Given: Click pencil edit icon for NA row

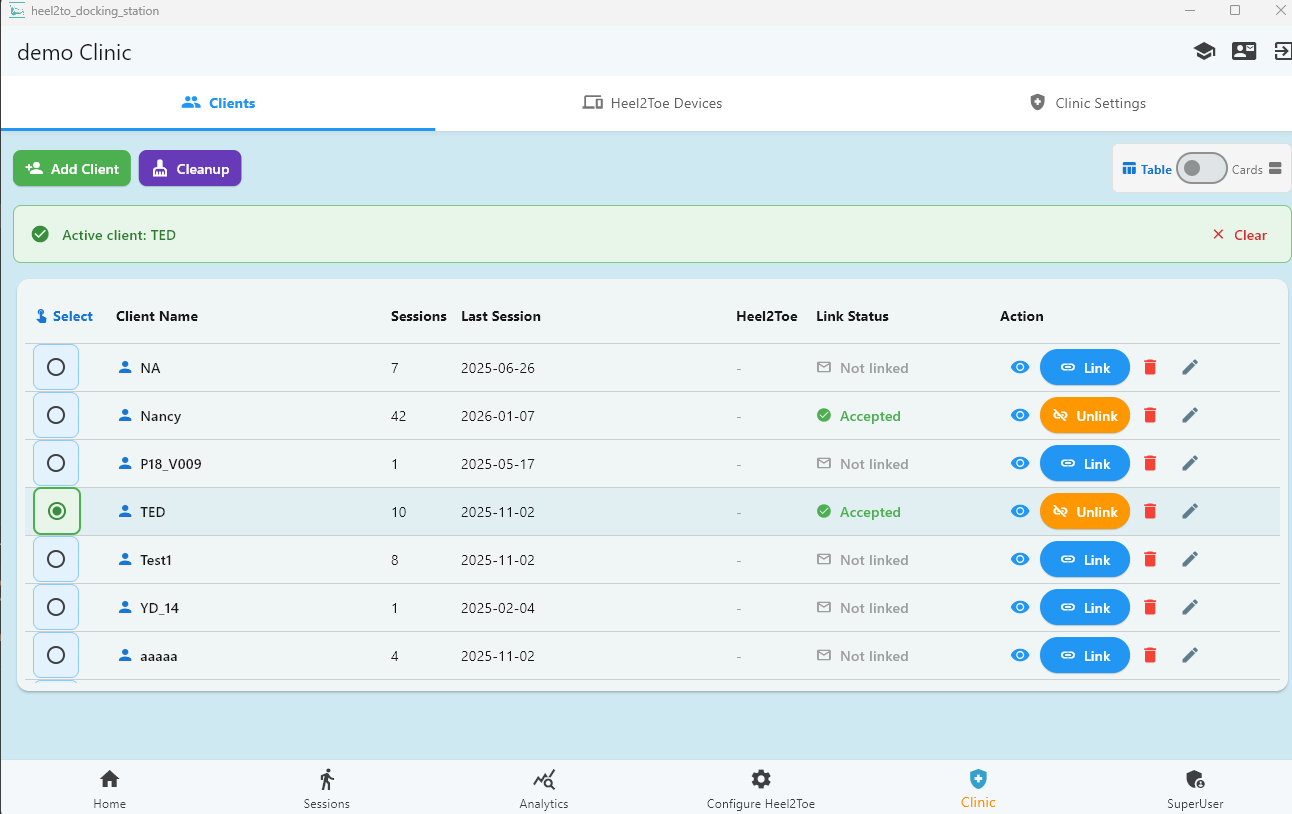Looking at the screenshot, I should tap(1189, 367).
